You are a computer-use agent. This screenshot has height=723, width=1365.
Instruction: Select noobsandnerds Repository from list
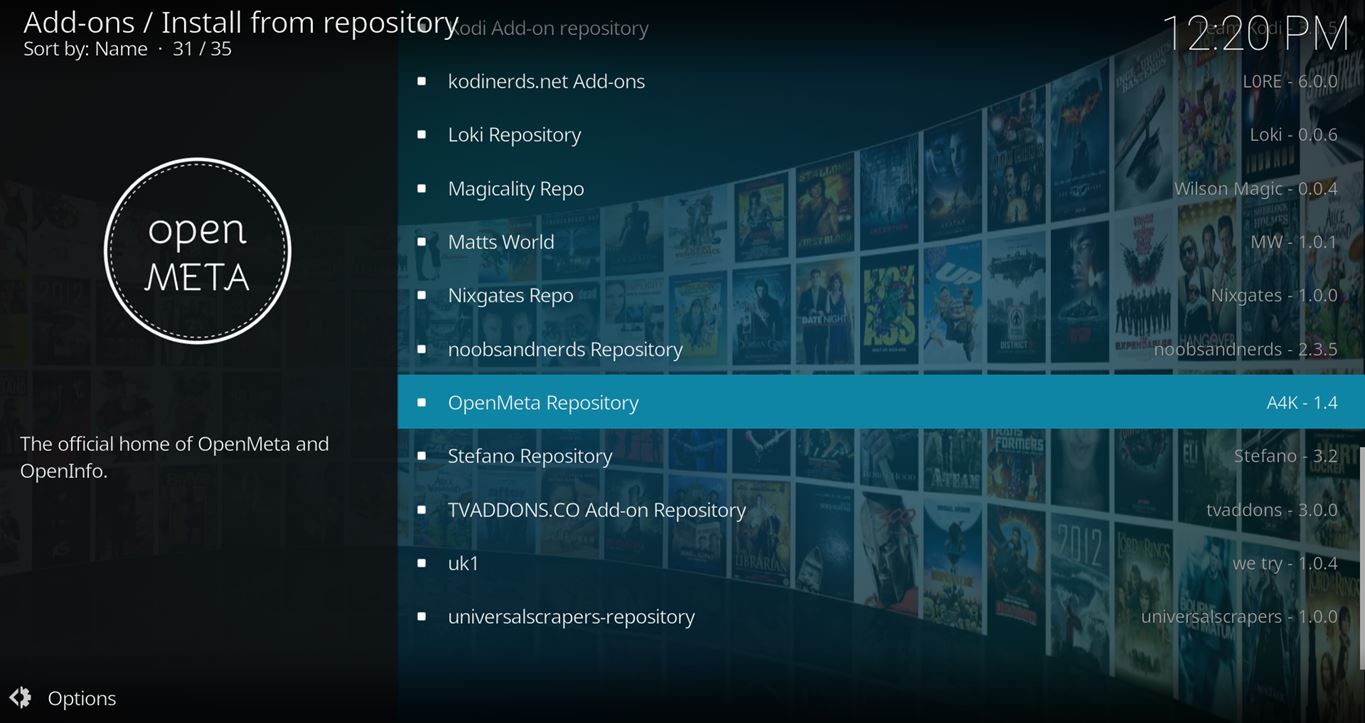pos(565,349)
